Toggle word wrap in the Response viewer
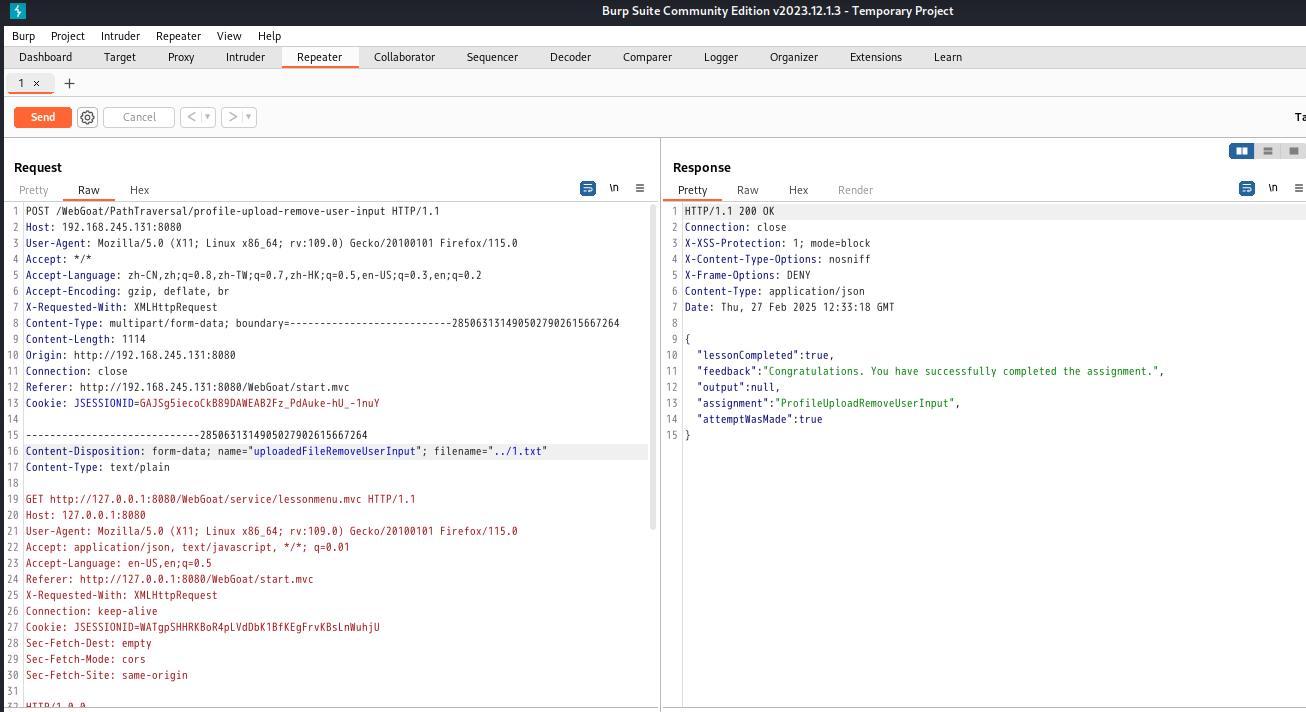Screen dimensions: 1306x712 point(1247,188)
